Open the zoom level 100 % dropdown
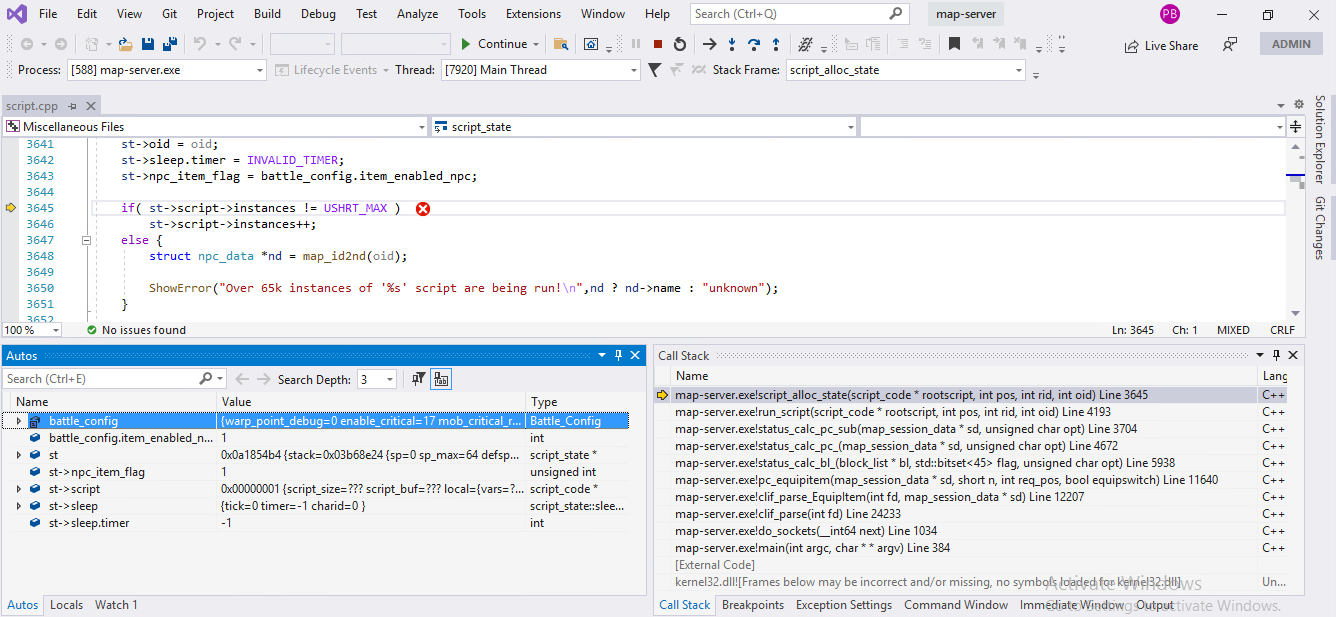This screenshot has height=617, width=1336. [x=55, y=330]
